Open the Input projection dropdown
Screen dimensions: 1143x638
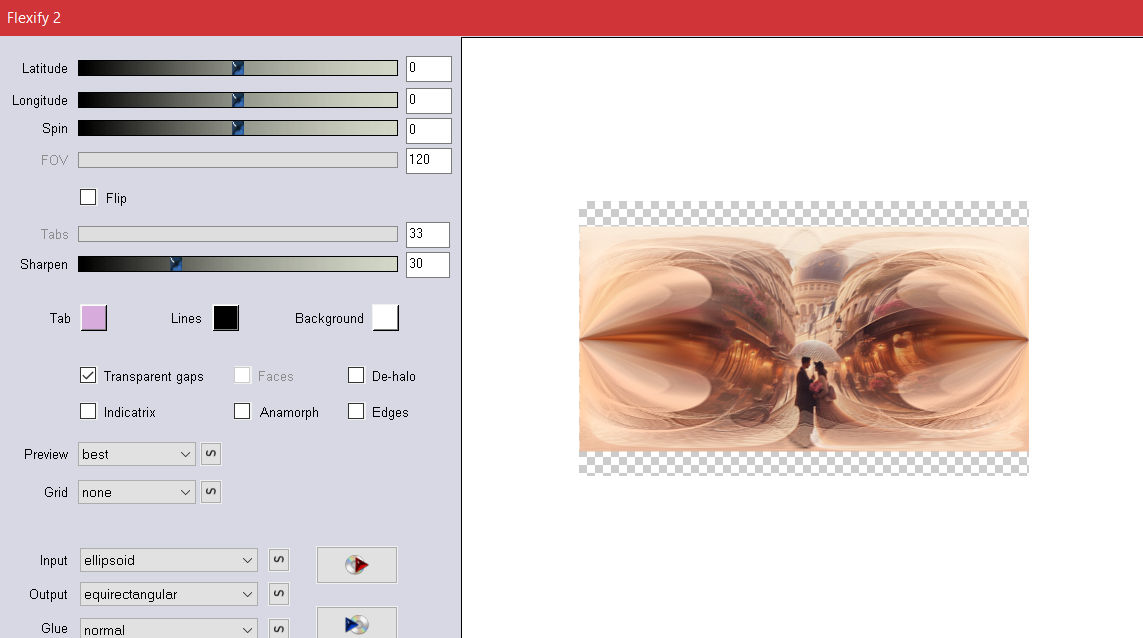tap(168, 560)
